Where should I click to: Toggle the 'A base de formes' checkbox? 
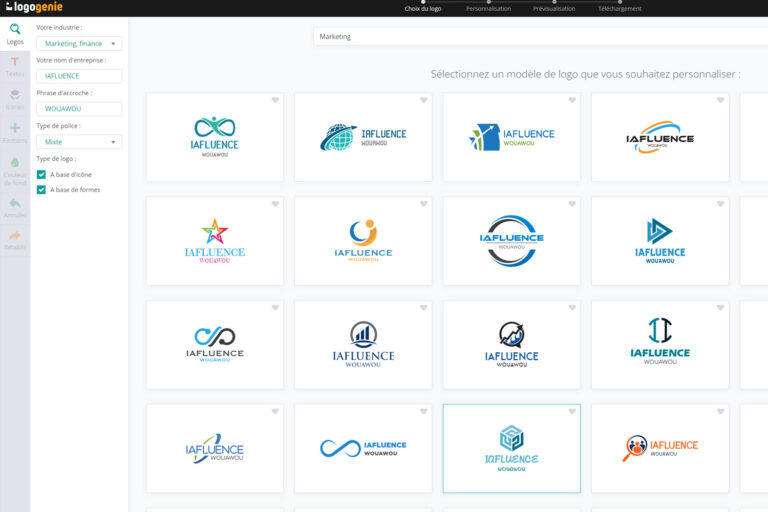(41, 189)
